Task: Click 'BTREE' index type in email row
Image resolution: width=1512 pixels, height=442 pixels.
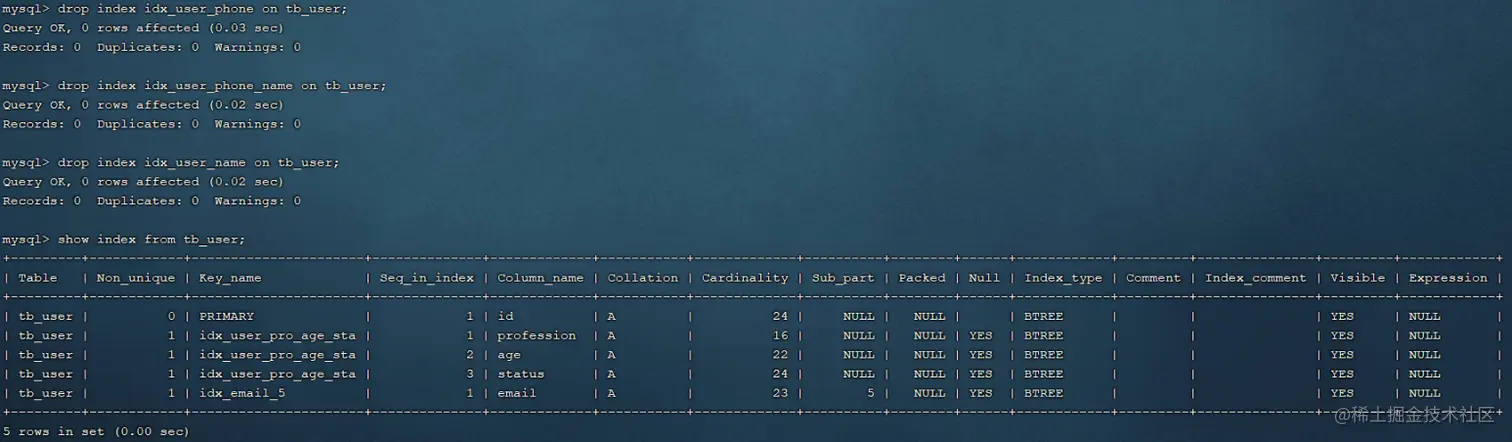Action: tap(1044, 393)
